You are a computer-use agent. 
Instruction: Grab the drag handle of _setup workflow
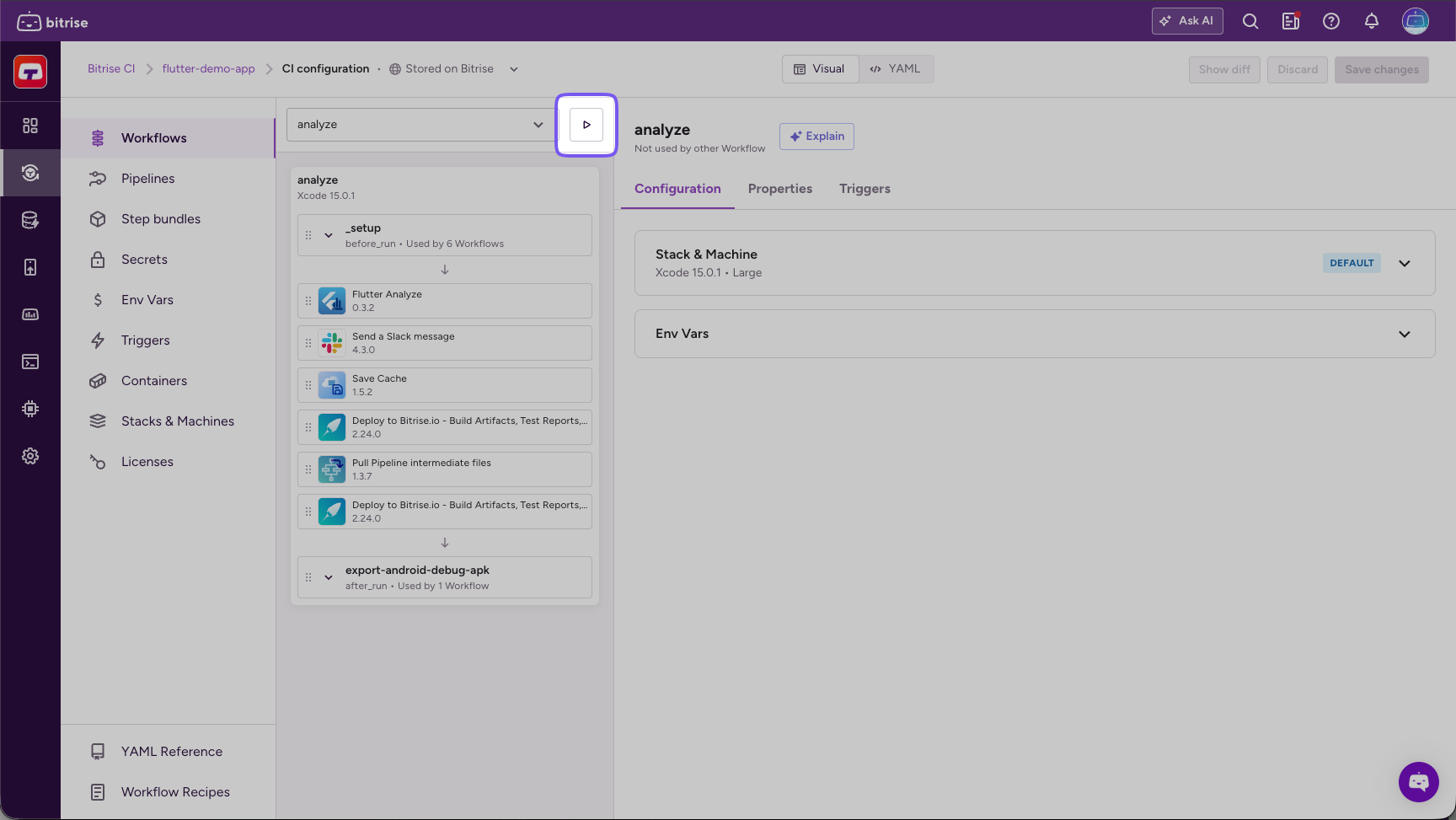coord(308,235)
